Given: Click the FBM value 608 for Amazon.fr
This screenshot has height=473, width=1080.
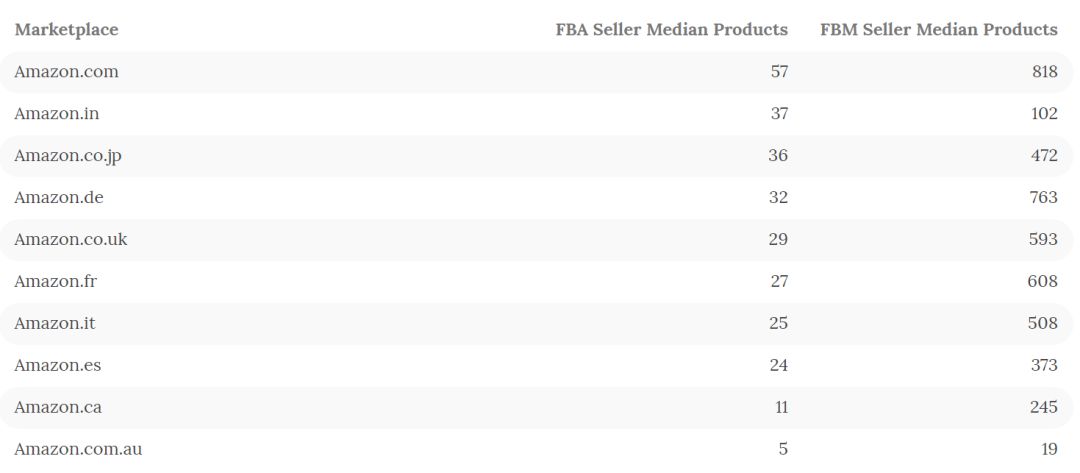Looking at the screenshot, I should click(1044, 282).
